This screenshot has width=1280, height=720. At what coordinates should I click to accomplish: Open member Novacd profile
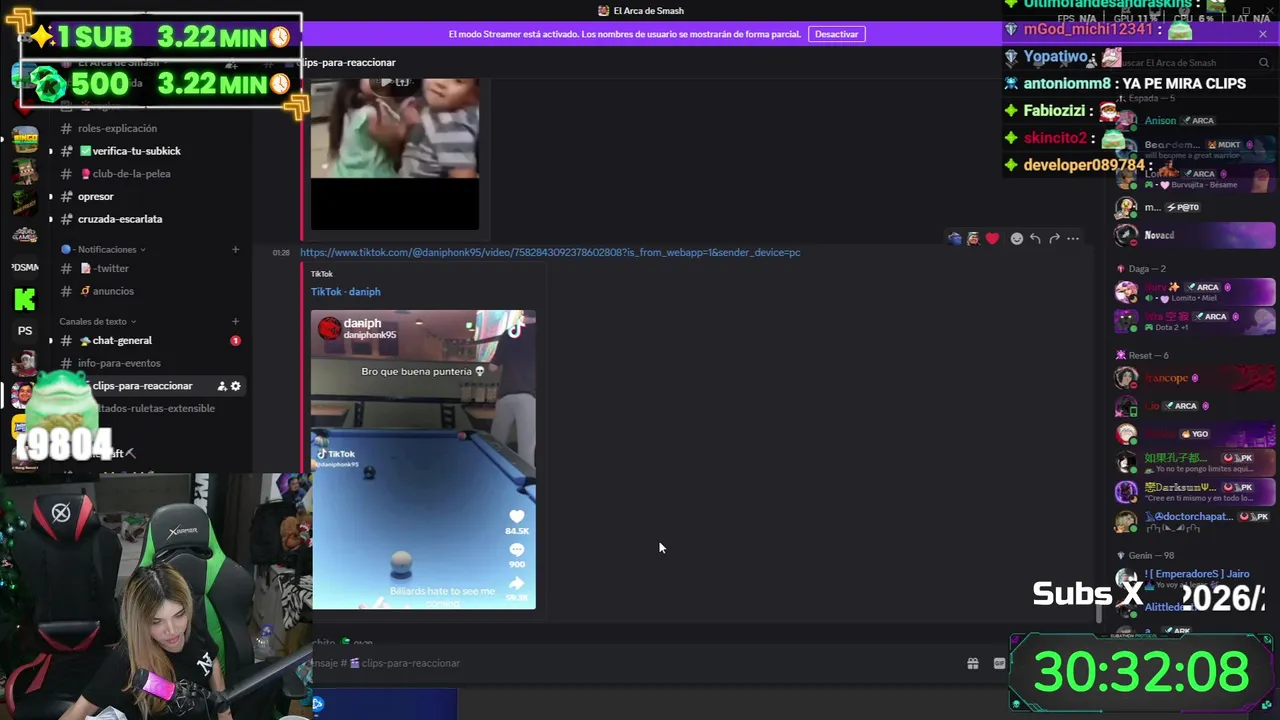pos(1195,235)
